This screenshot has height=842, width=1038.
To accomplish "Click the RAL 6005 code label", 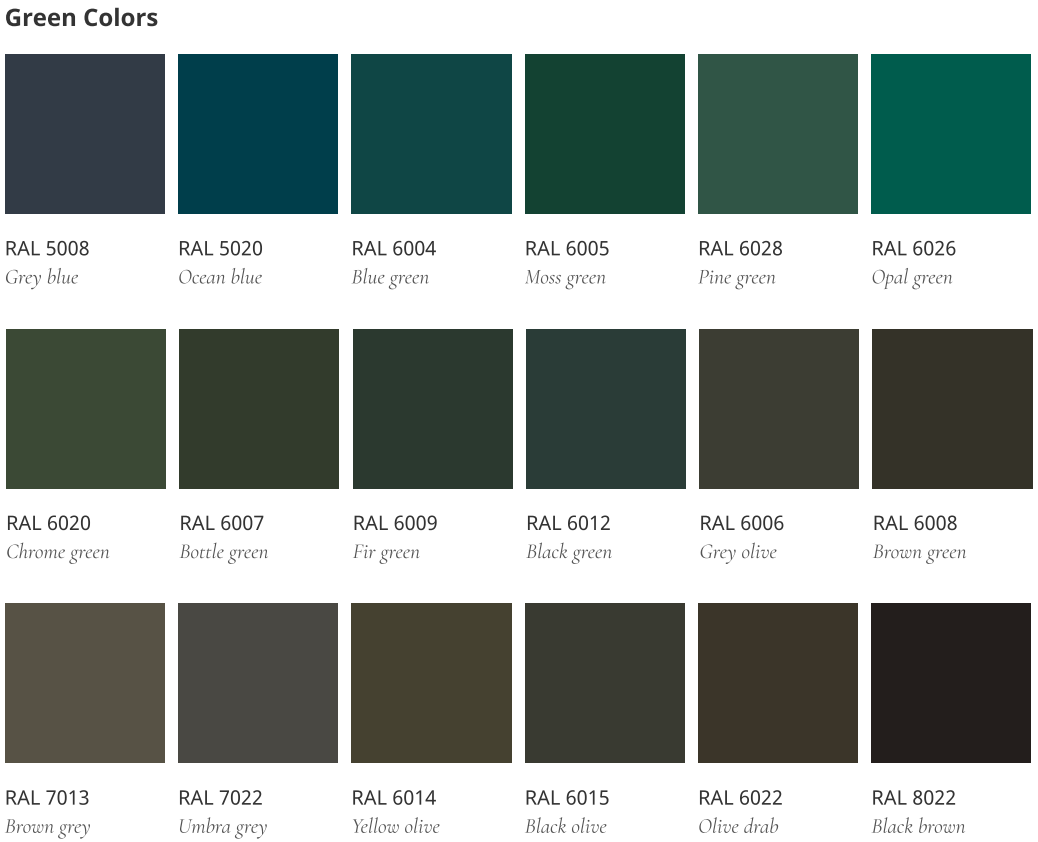I will [567, 248].
